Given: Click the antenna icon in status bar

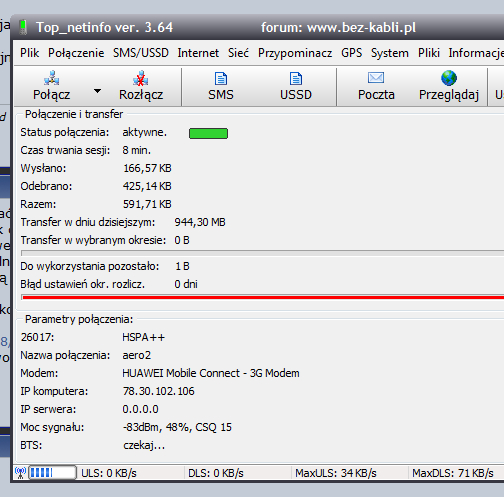Looking at the screenshot, I should (20, 473).
